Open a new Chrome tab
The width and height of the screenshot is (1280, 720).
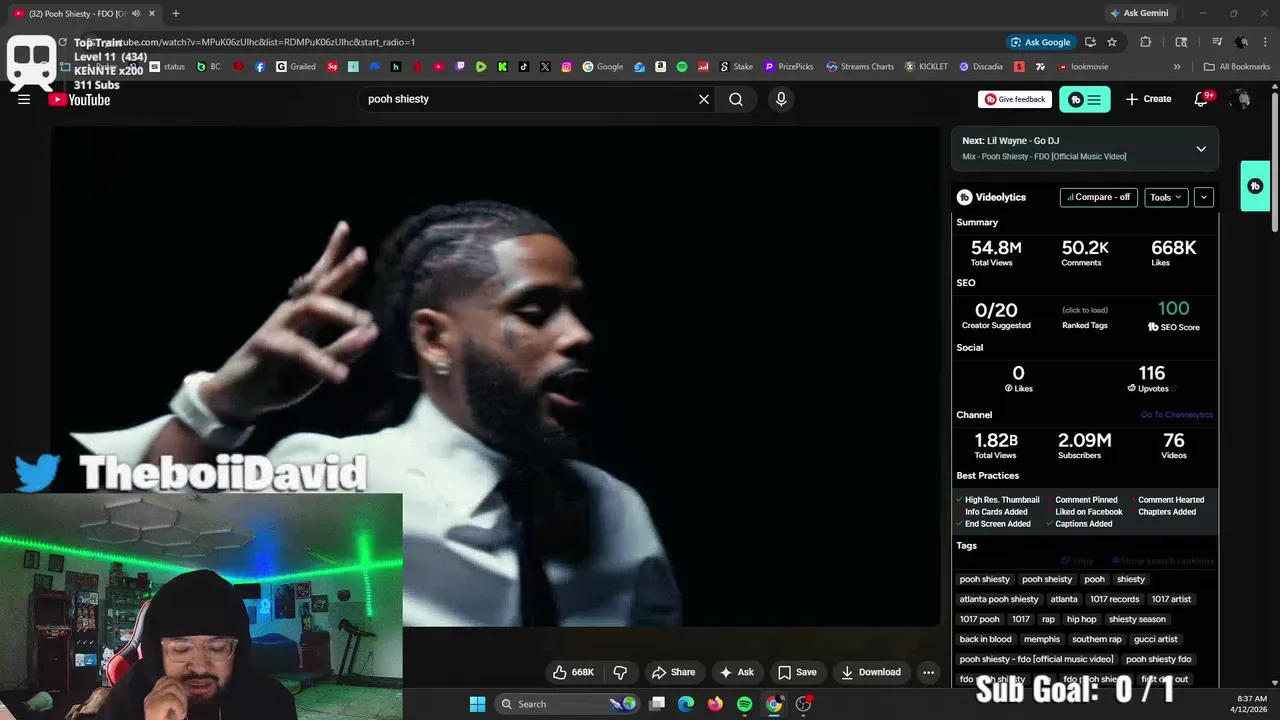[176, 13]
